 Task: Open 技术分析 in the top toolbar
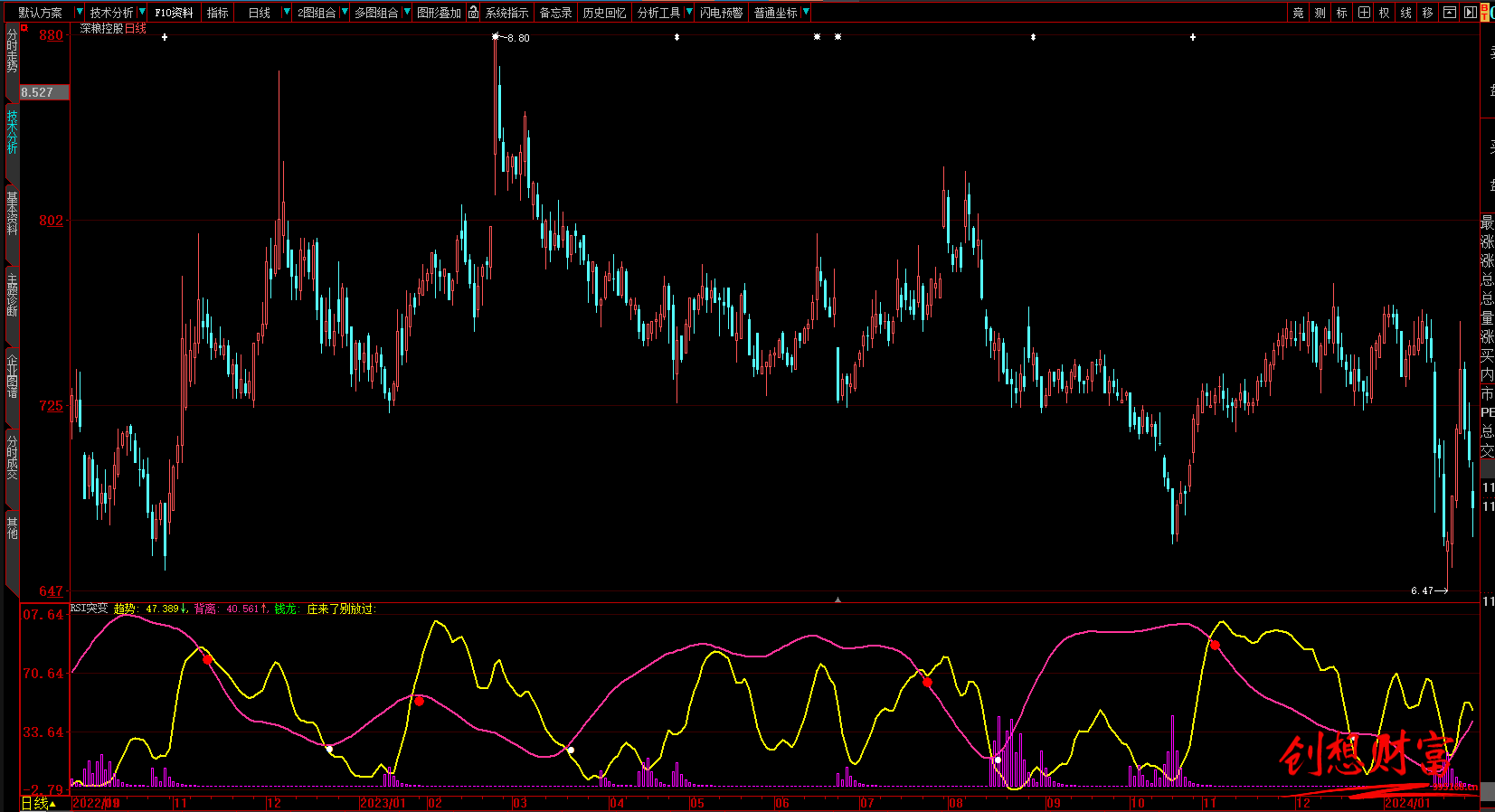[111, 13]
